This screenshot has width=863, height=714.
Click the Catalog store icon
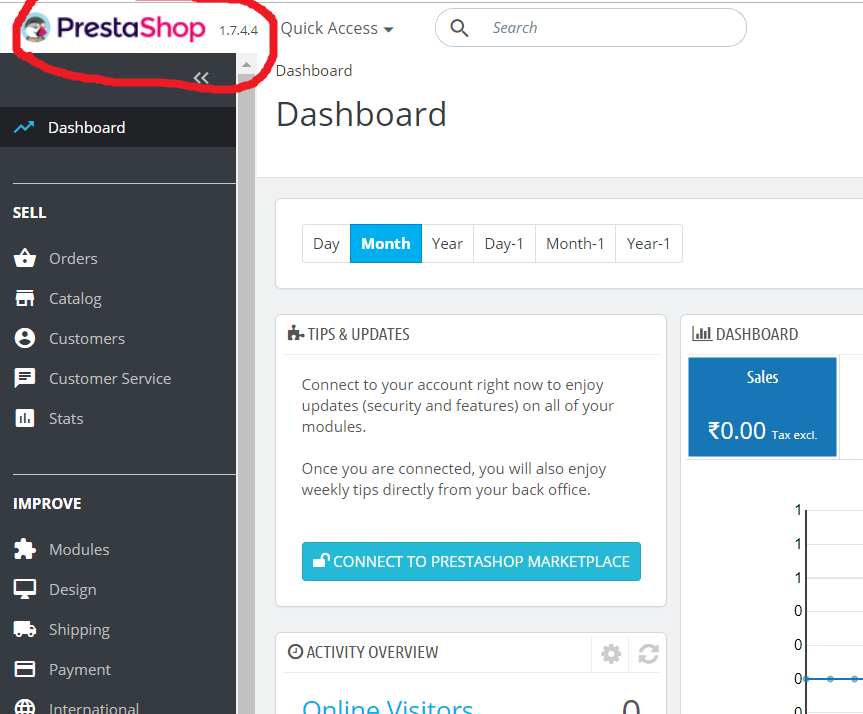[x=25, y=298]
